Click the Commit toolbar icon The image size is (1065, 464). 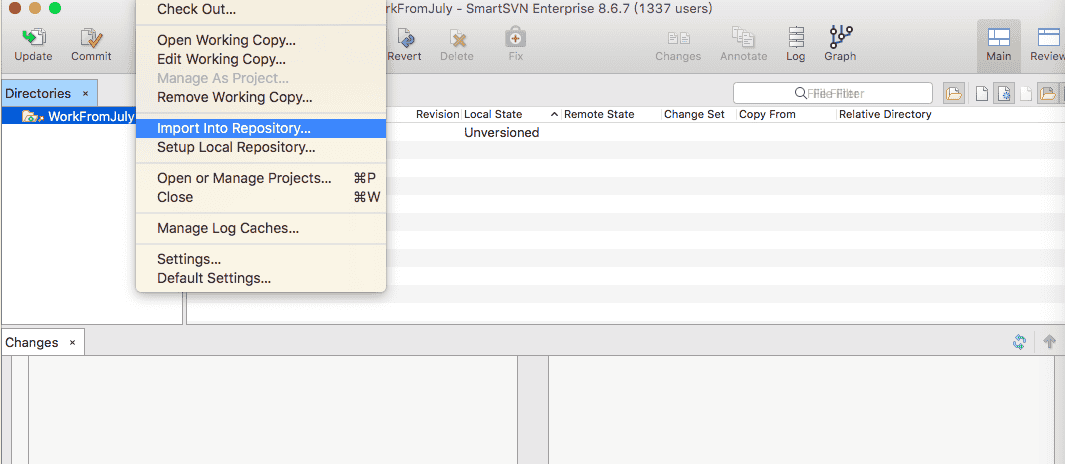pyautogui.click(x=91, y=37)
